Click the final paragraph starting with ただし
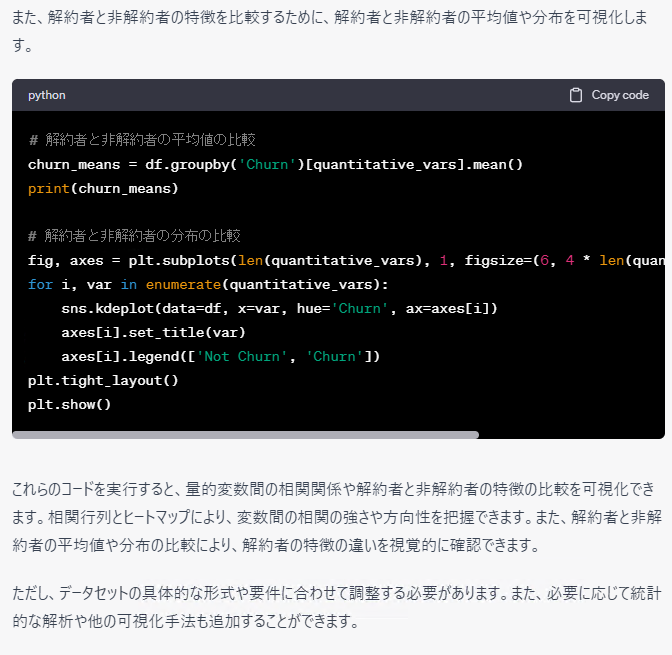The width and height of the screenshot is (672, 655). 335,607
